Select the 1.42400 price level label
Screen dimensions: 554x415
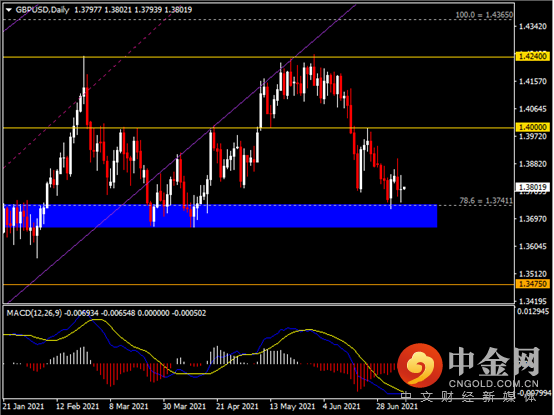(532, 56)
